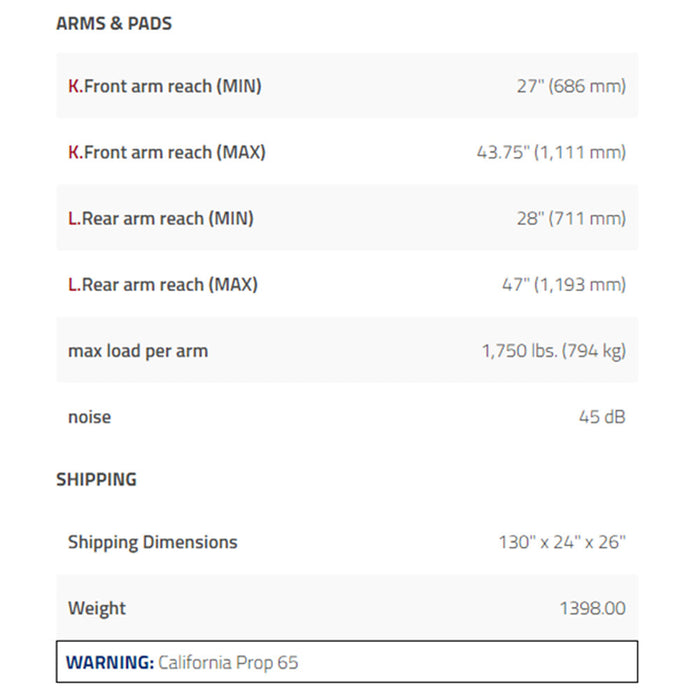
Task: Select the L.Rear arm reach (MAX) label
Action: tap(163, 284)
